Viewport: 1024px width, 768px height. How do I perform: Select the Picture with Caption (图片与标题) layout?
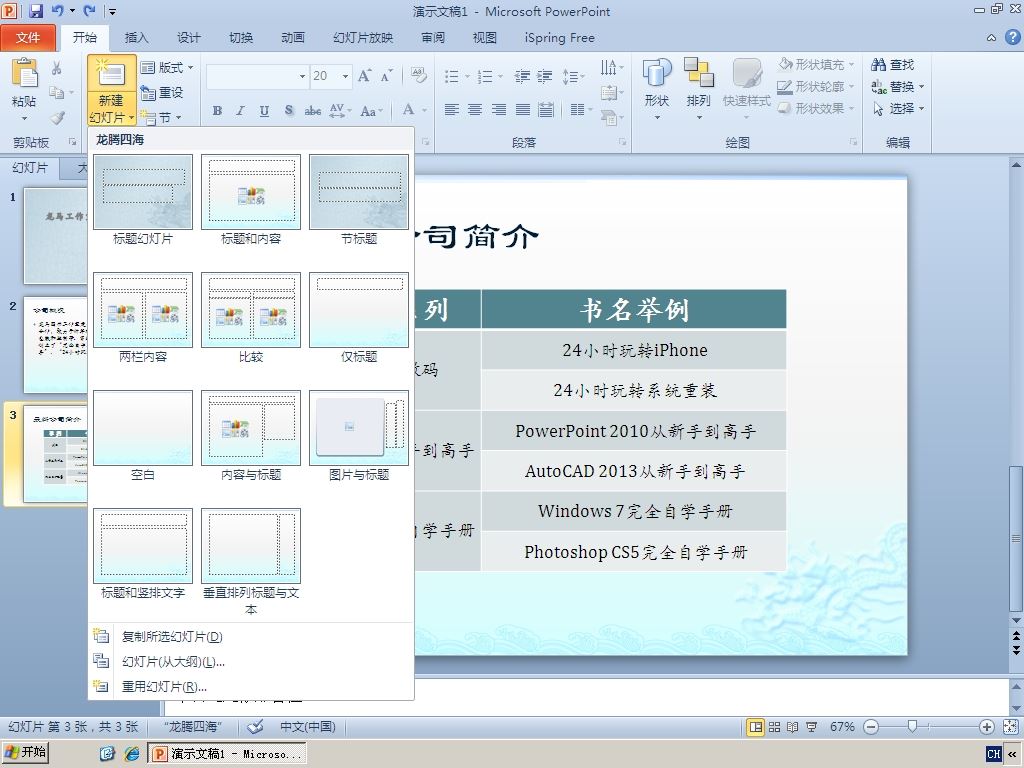[359, 436]
